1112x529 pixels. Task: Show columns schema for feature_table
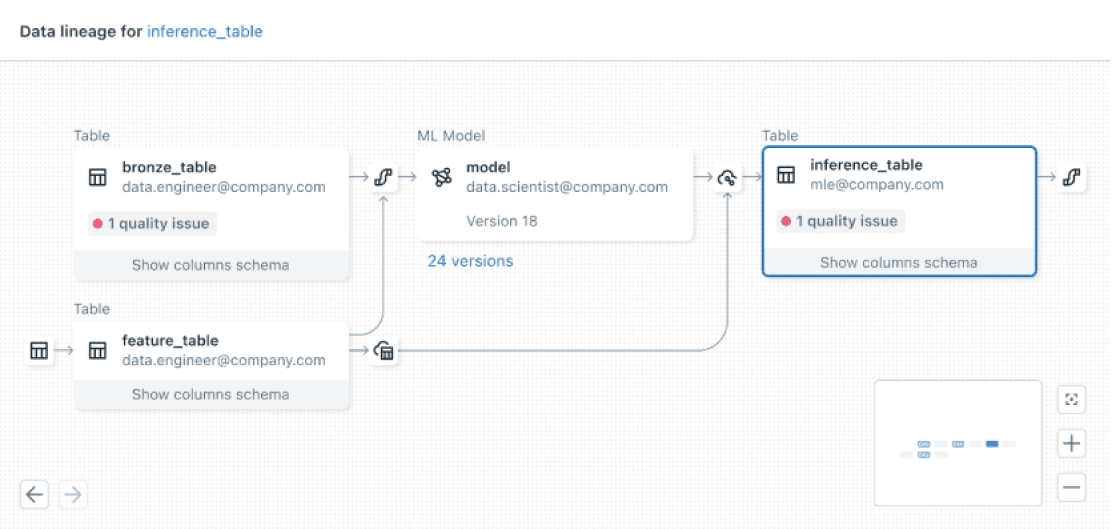pos(210,394)
